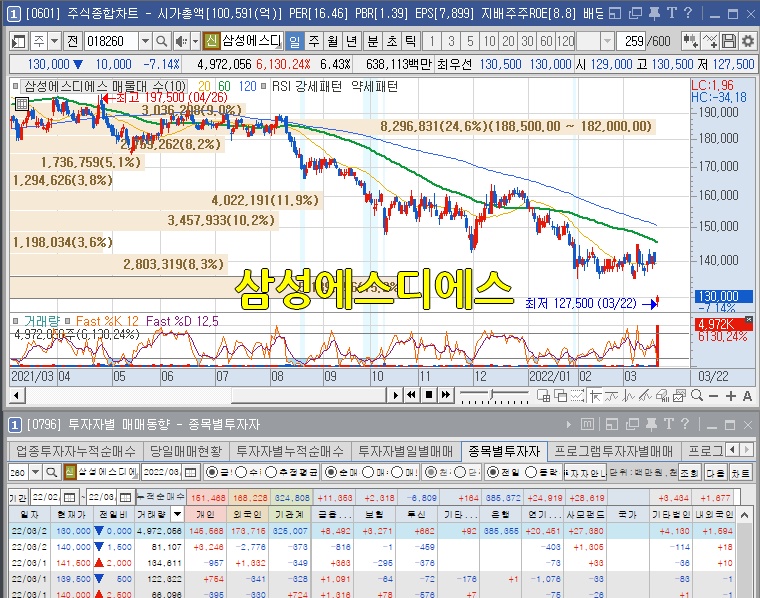
Task: Open the empty minute-interval dropdown
Action: [x=607, y=42]
